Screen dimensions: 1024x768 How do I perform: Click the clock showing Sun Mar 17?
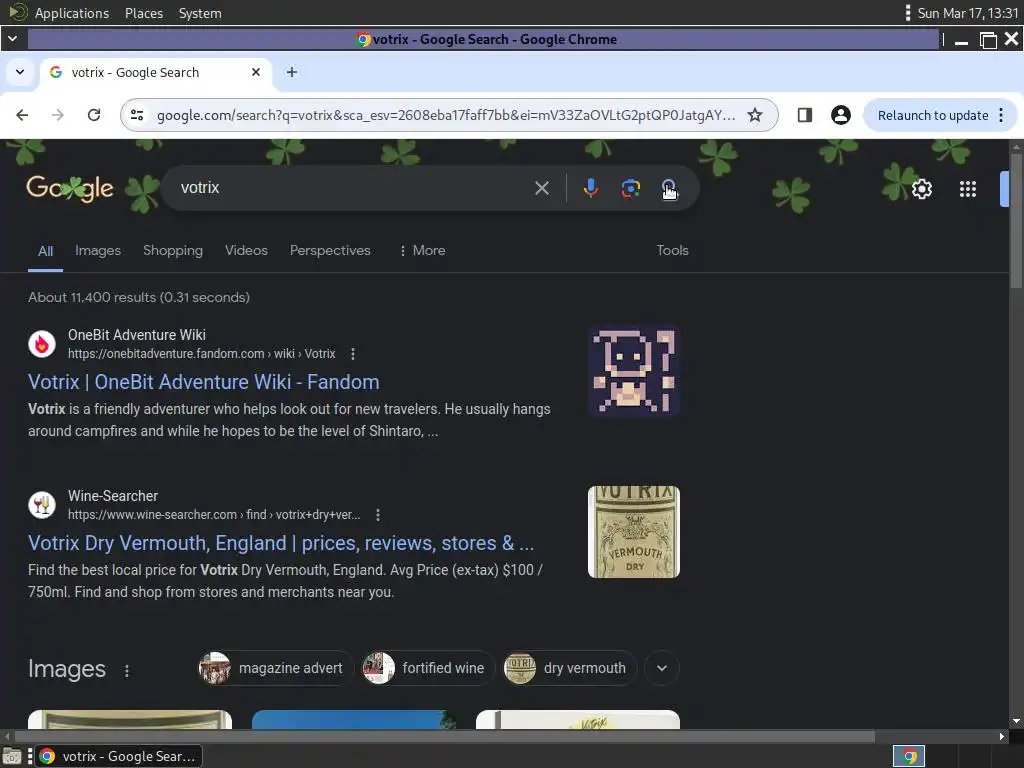[x=967, y=13]
